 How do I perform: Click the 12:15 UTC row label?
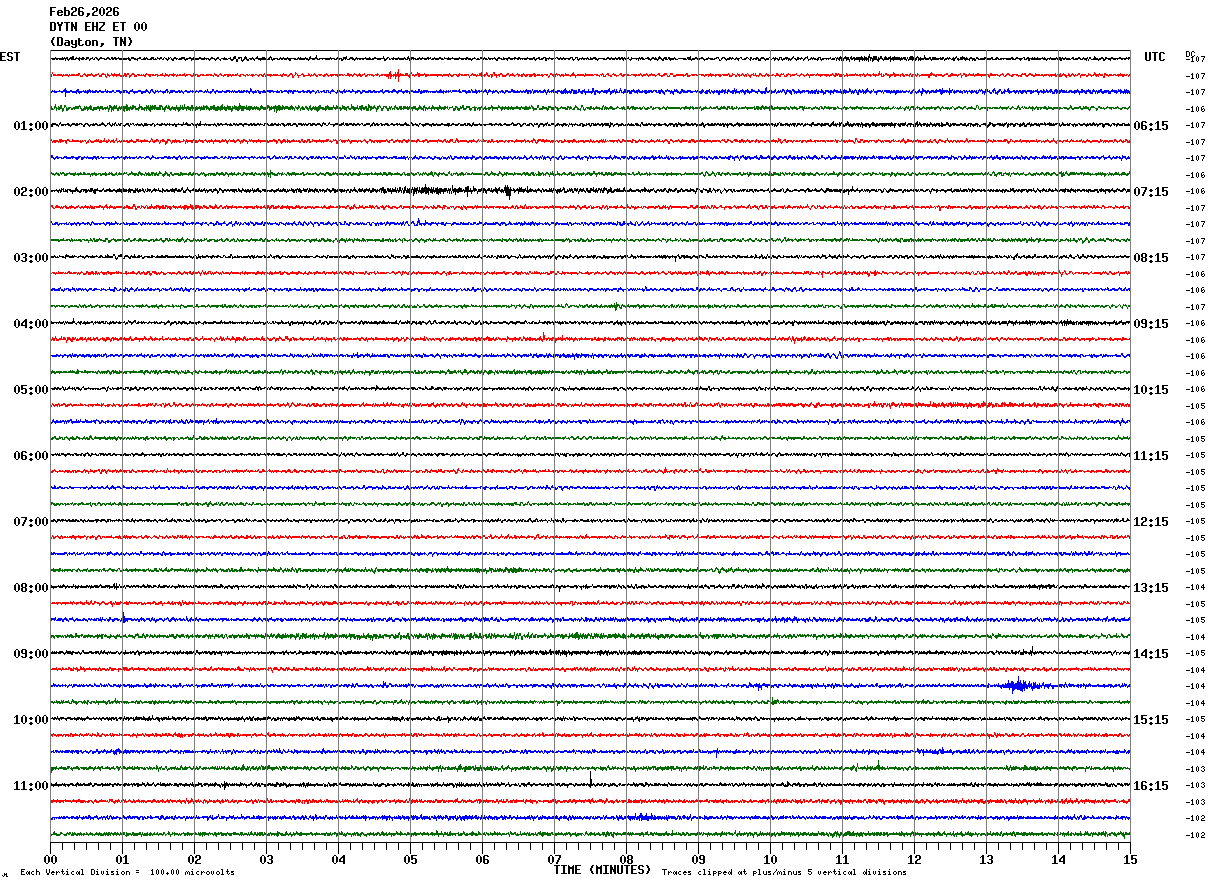1151,522
